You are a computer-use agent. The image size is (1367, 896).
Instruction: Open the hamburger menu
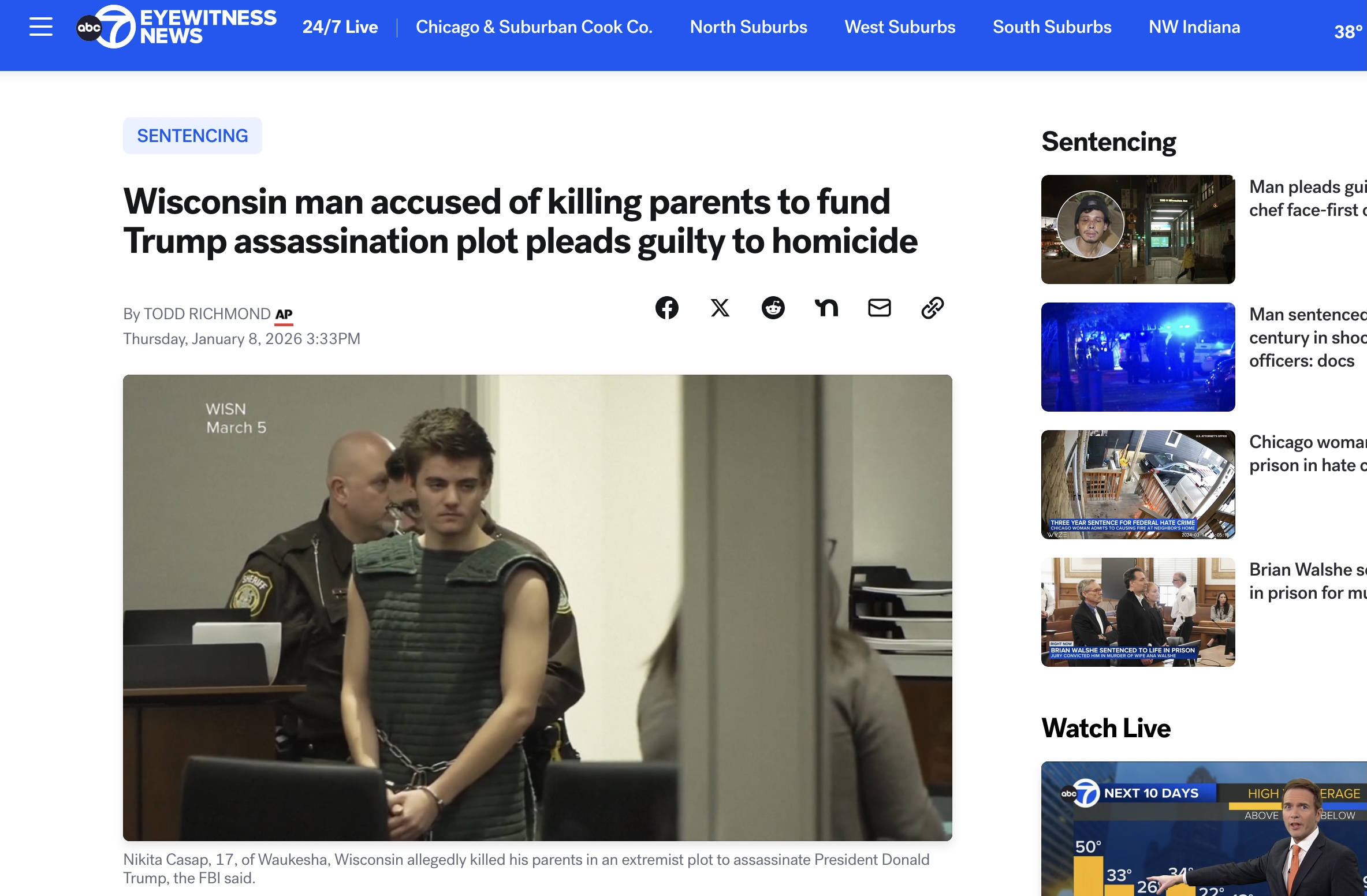[41, 27]
